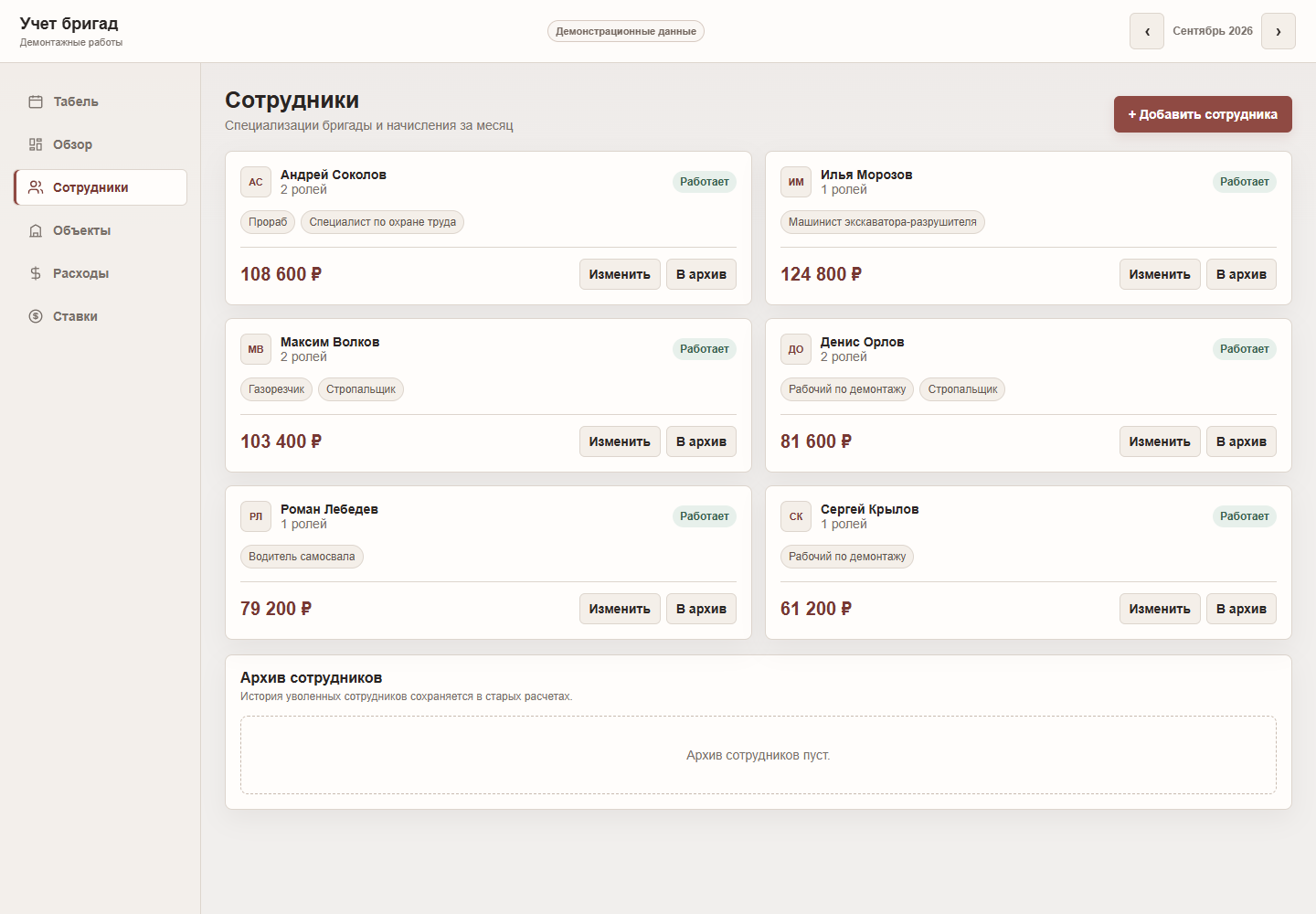
Task: Click the ИМ avatar of Илья Морозов
Action: click(x=796, y=182)
